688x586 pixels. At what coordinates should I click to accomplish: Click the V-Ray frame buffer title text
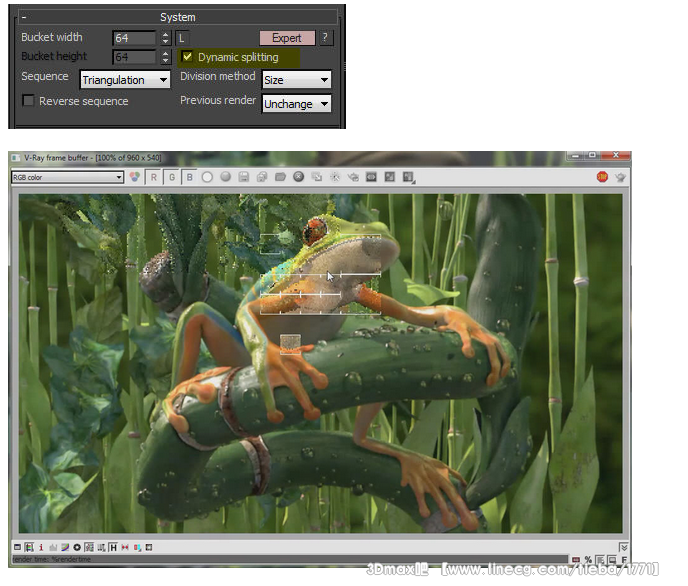click(93, 157)
